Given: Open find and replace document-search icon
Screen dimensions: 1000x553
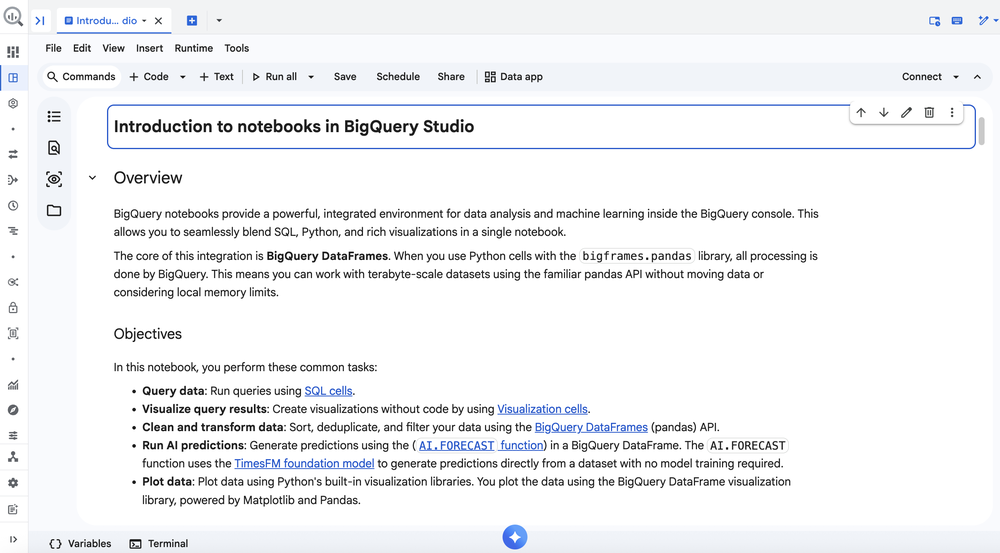Looking at the screenshot, I should pos(54,148).
